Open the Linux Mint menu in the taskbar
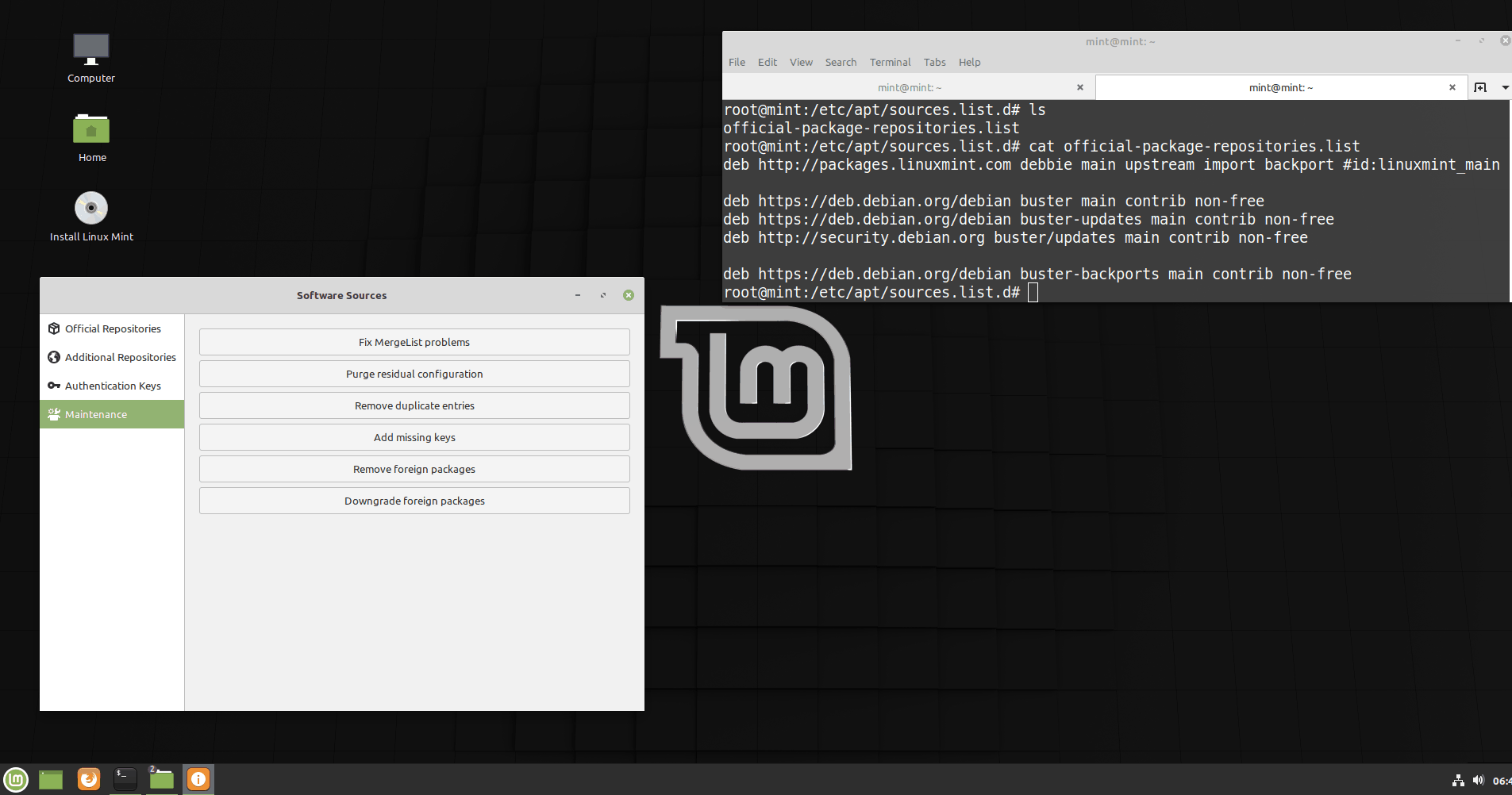Image resolution: width=1512 pixels, height=795 pixels. (15, 779)
